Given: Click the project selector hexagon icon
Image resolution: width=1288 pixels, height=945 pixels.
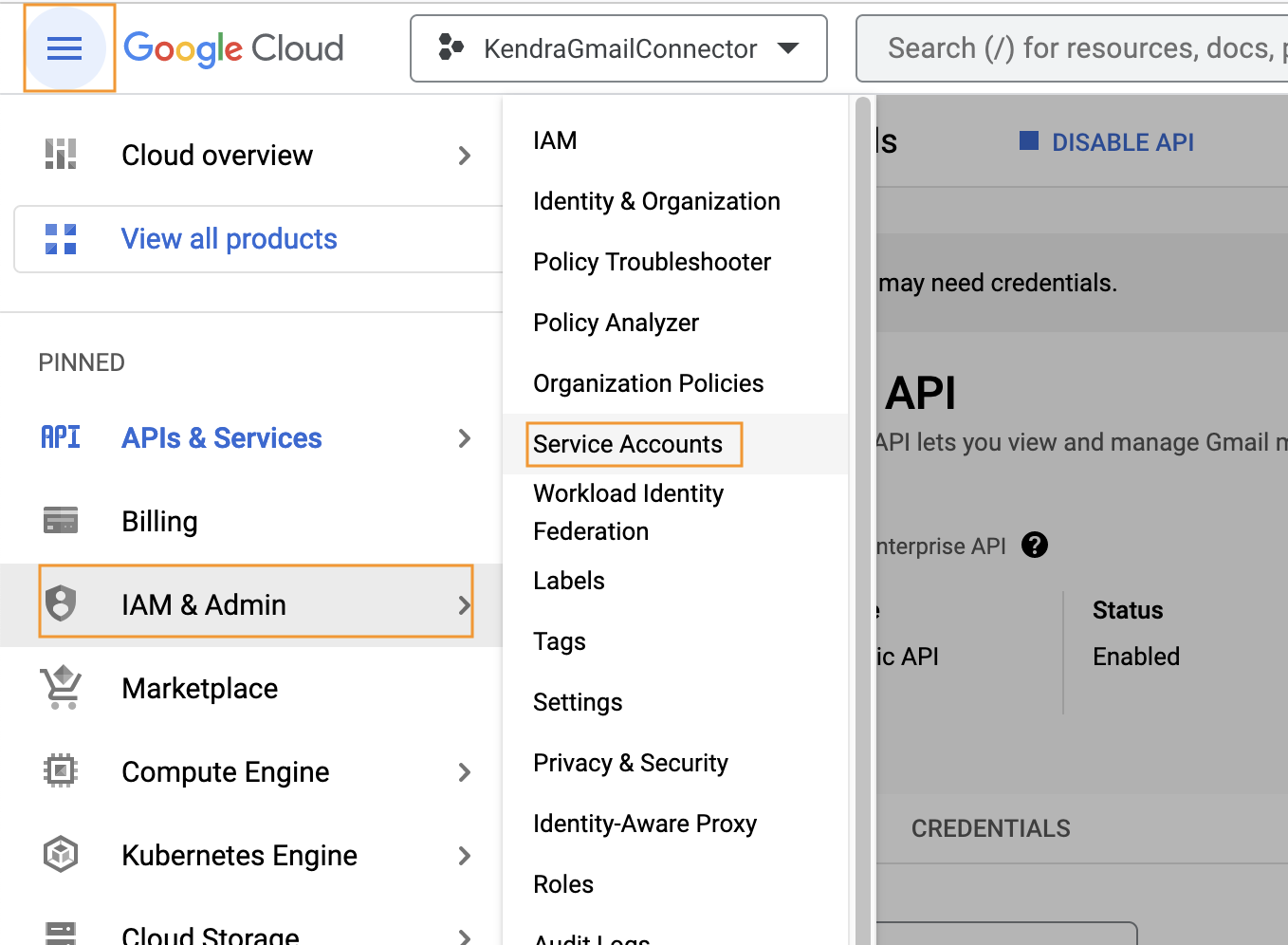Looking at the screenshot, I should click(451, 46).
